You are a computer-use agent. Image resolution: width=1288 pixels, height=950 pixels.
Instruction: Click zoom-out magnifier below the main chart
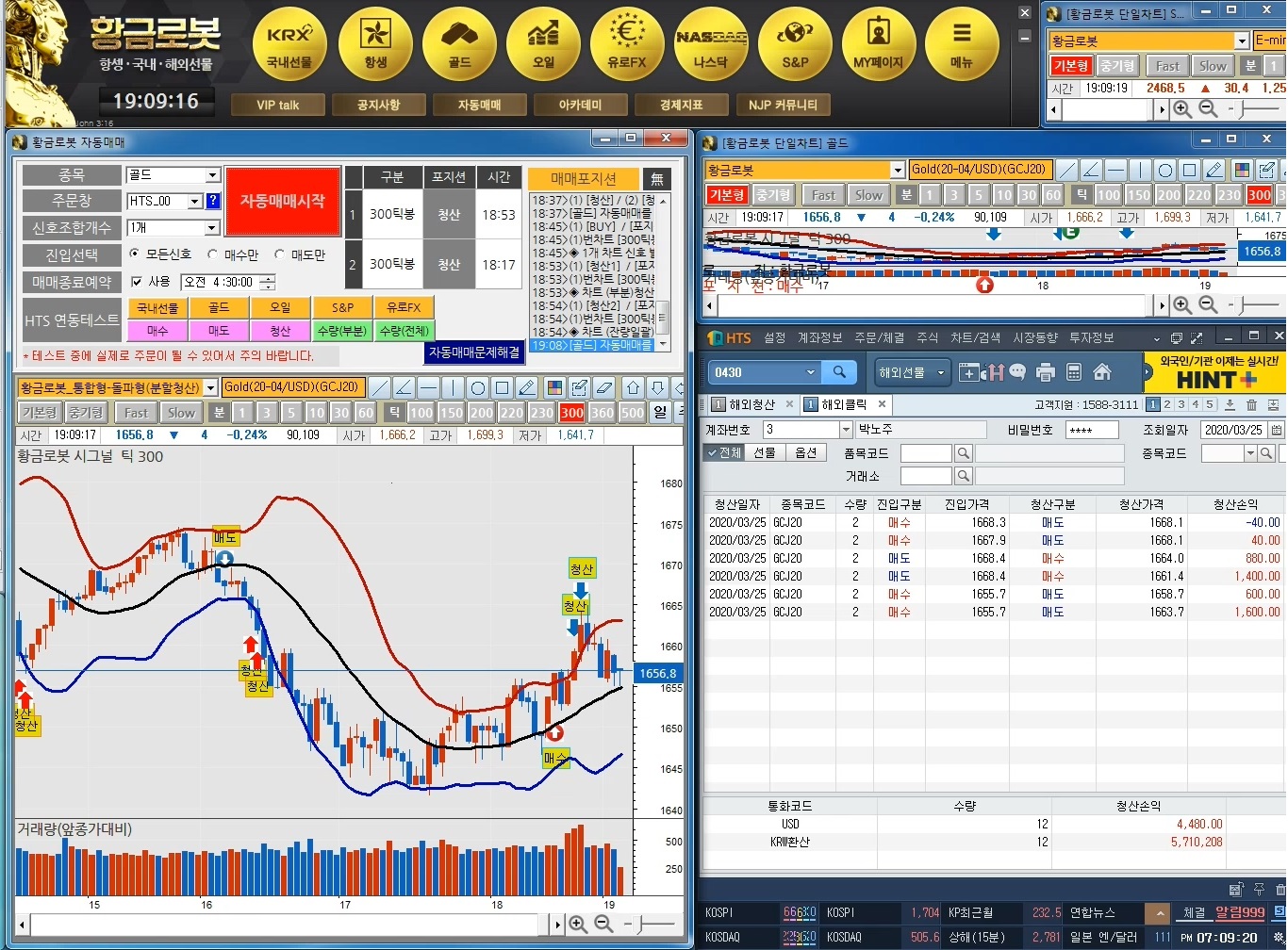click(x=603, y=924)
